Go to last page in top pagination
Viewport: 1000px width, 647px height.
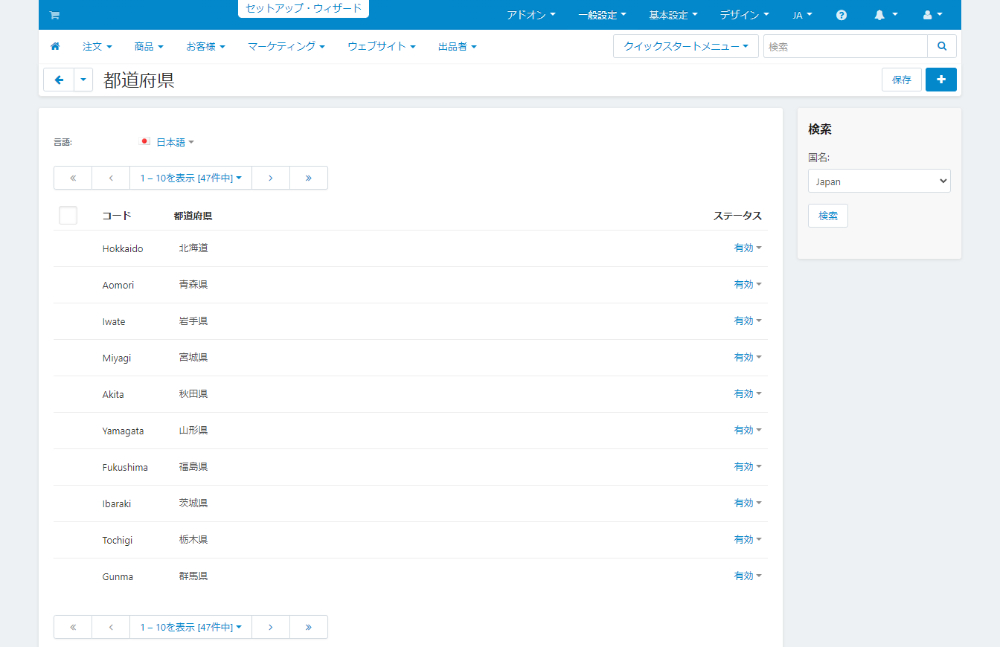(309, 178)
